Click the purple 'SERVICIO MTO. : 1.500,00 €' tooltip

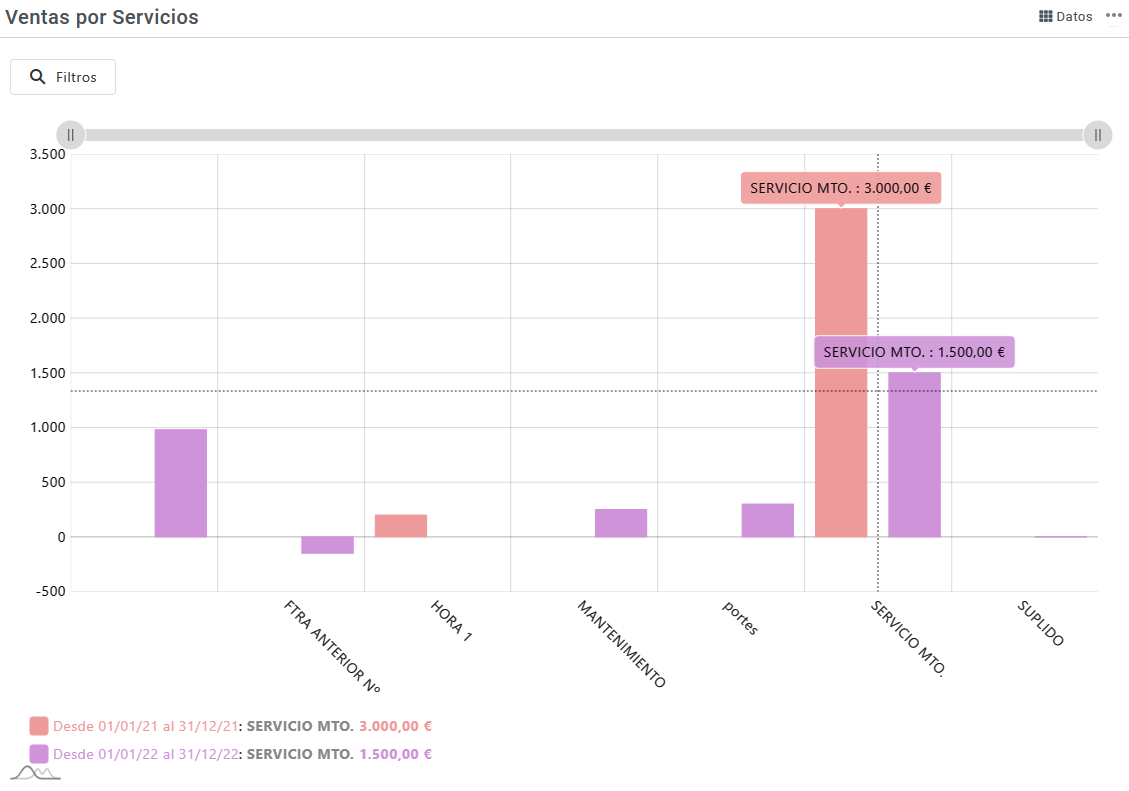[x=914, y=352]
